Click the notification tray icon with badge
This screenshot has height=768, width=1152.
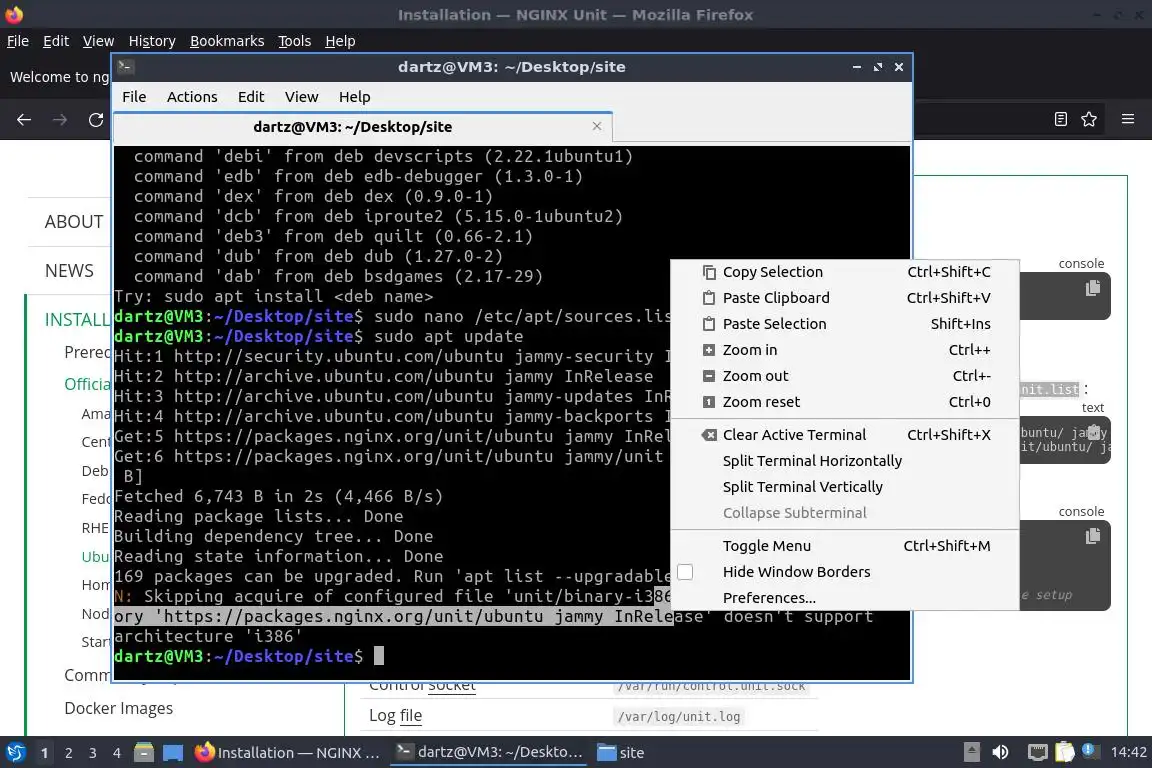(x=1091, y=751)
